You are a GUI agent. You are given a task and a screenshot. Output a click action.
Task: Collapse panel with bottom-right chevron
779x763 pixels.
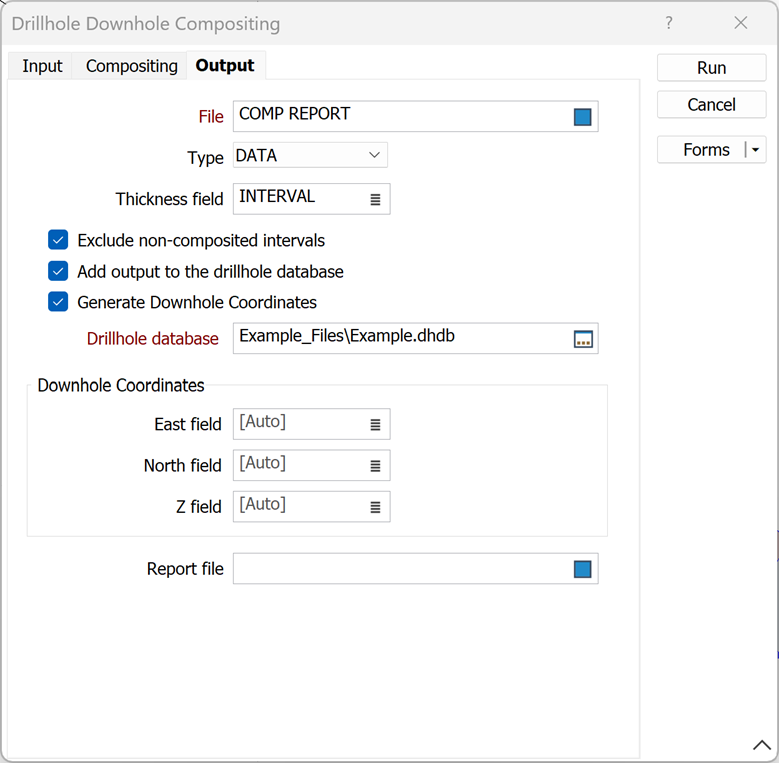point(760,745)
